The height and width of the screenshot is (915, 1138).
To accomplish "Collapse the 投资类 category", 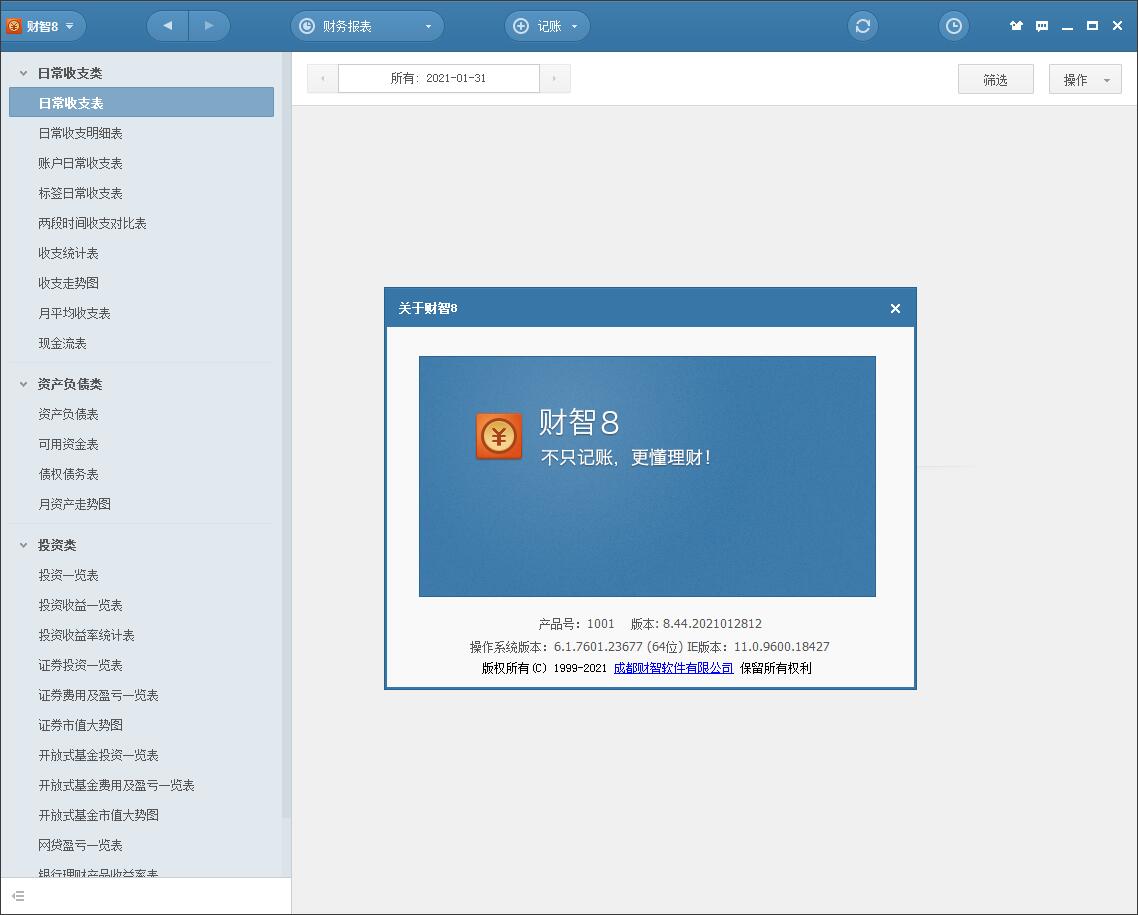I will coord(23,545).
